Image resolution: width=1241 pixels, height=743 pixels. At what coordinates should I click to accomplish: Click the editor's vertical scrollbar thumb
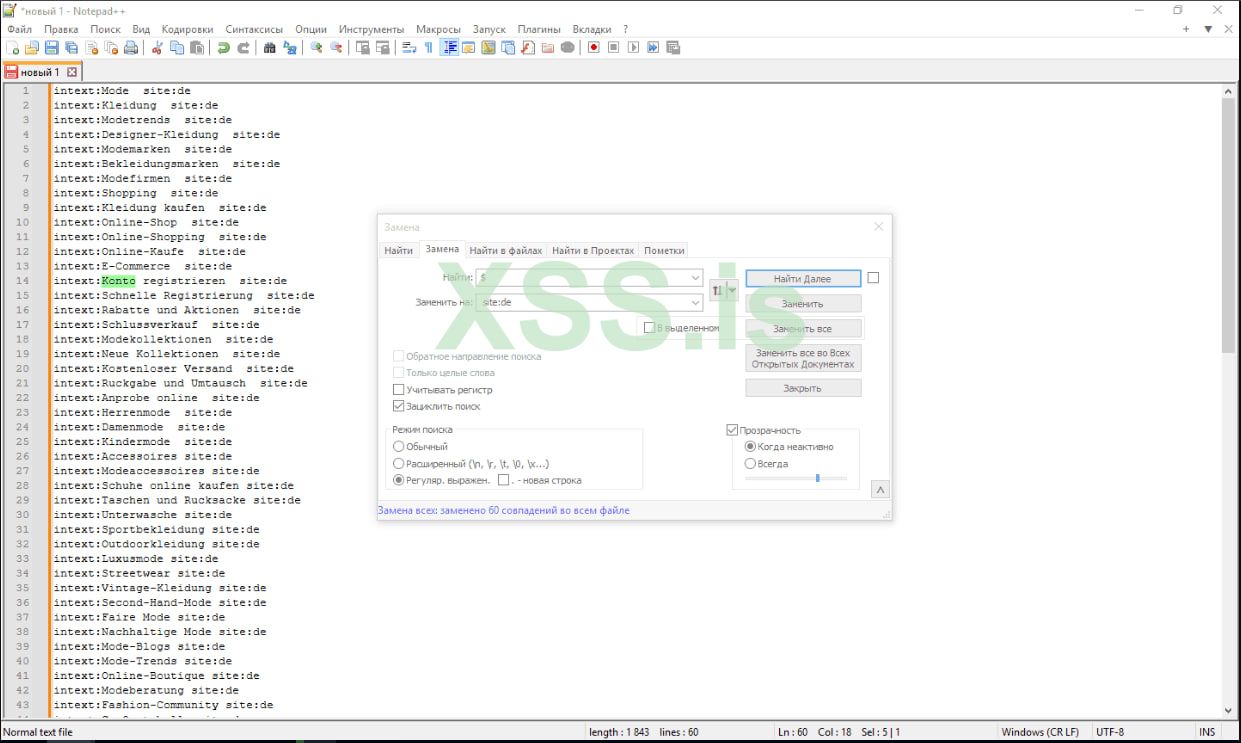pyautogui.click(x=1228, y=225)
